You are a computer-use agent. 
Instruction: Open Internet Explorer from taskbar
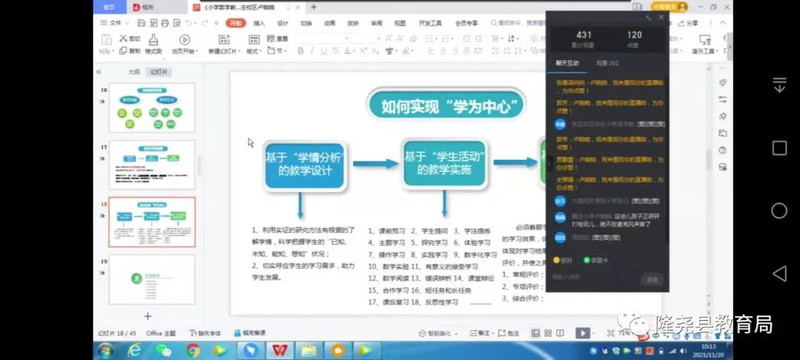(x=135, y=350)
